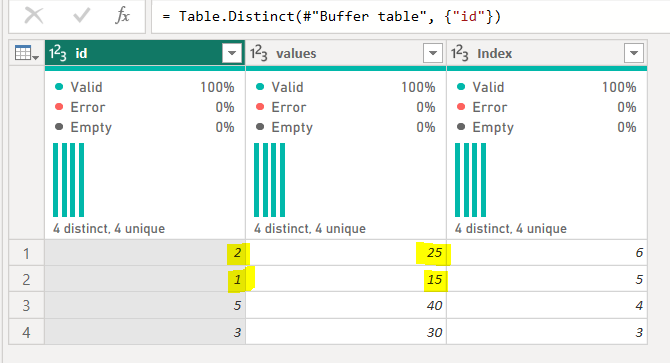Click the data type icon of the id column
The height and width of the screenshot is (363, 670).
[58, 53]
